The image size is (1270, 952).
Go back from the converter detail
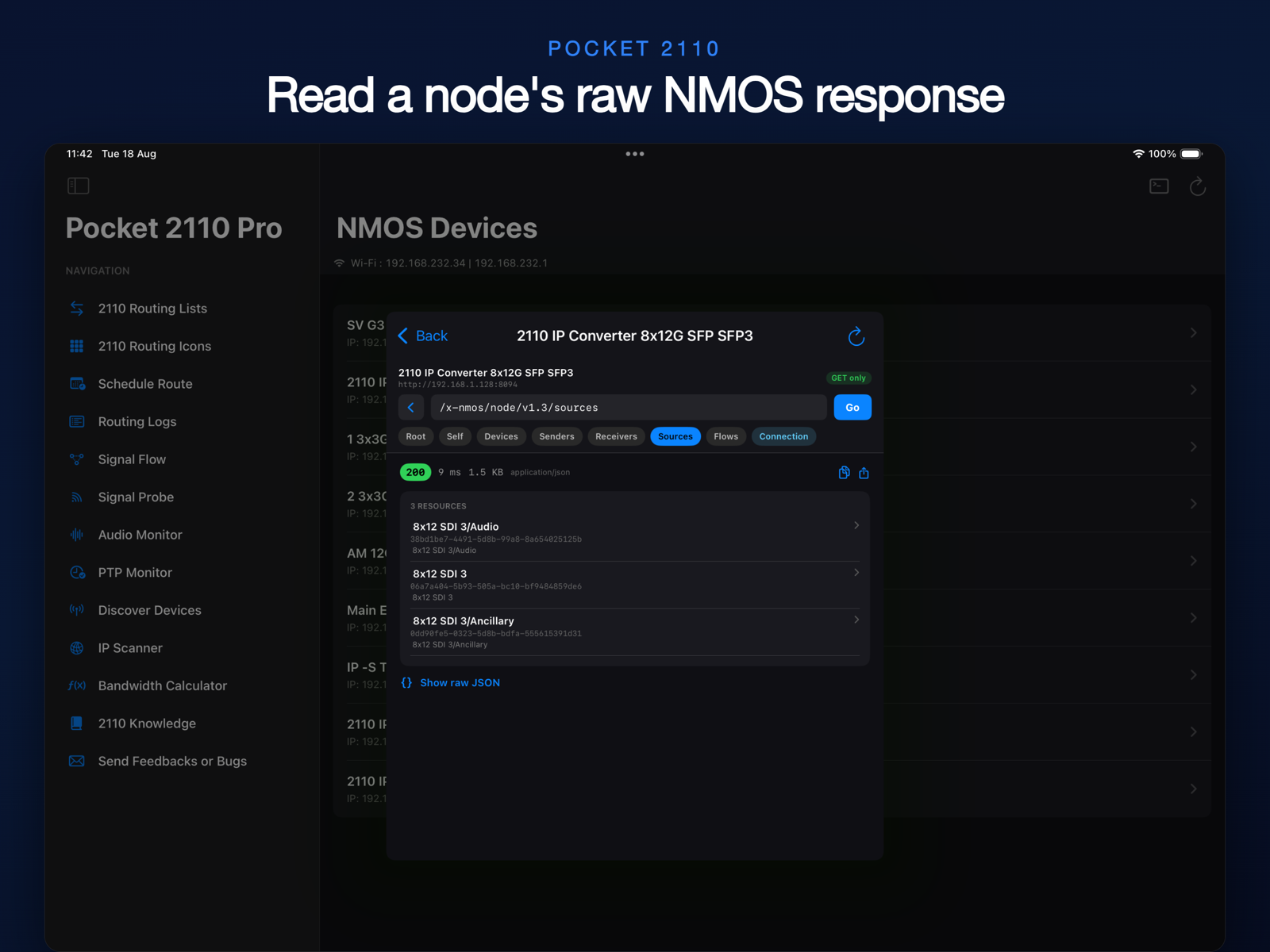(423, 336)
